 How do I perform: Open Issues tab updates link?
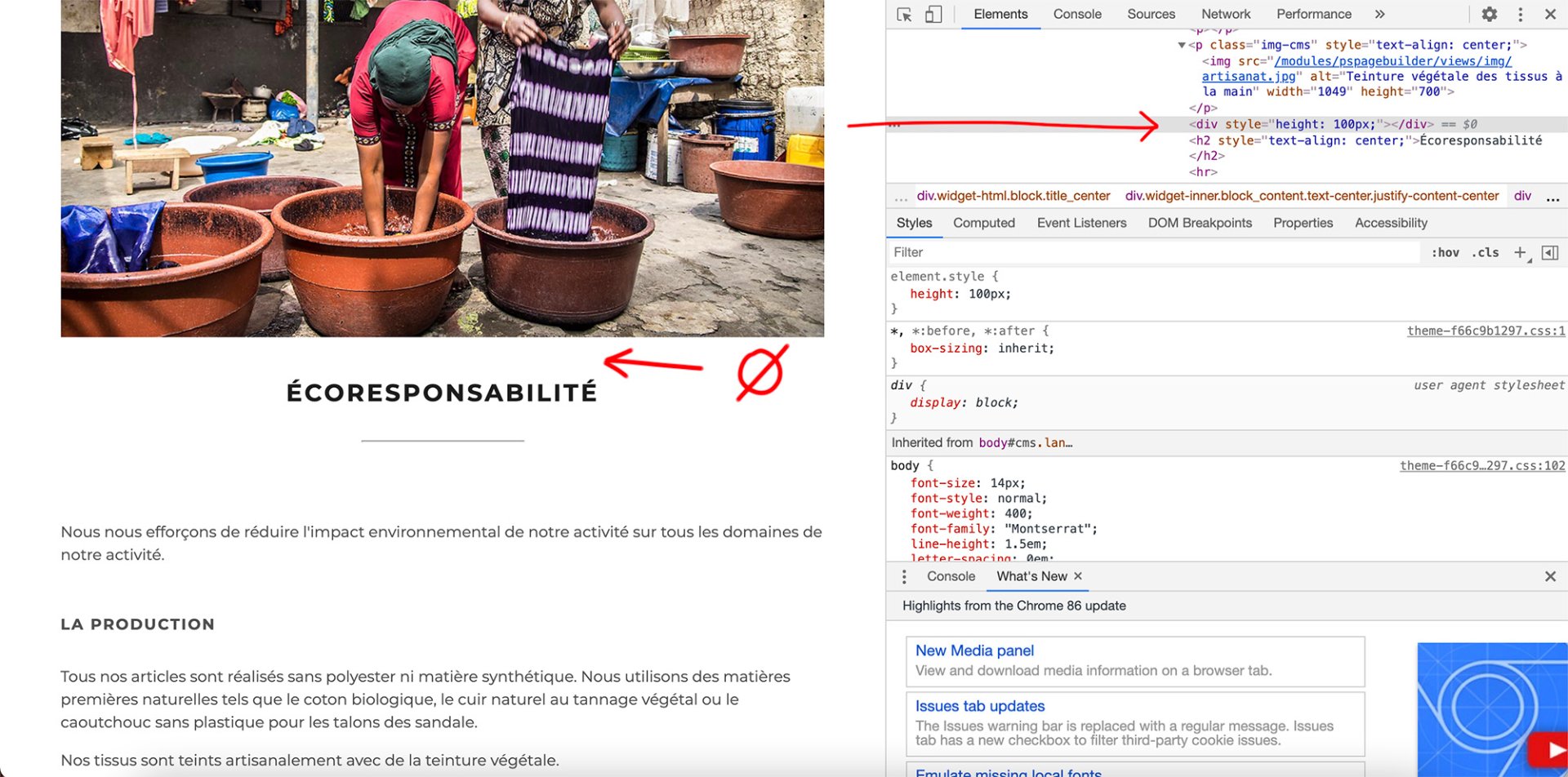980,706
